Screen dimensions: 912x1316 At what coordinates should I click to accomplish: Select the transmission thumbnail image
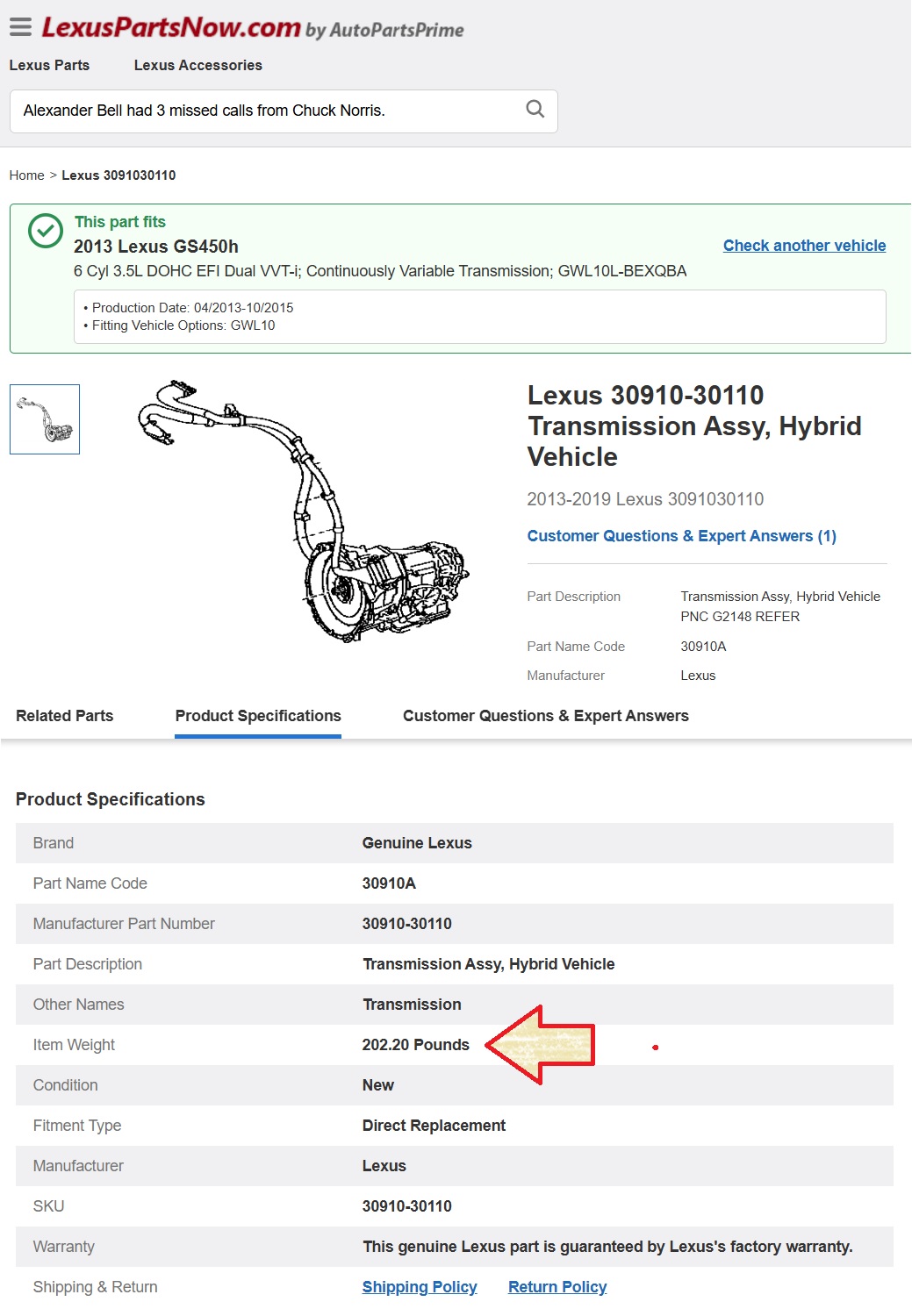45,419
